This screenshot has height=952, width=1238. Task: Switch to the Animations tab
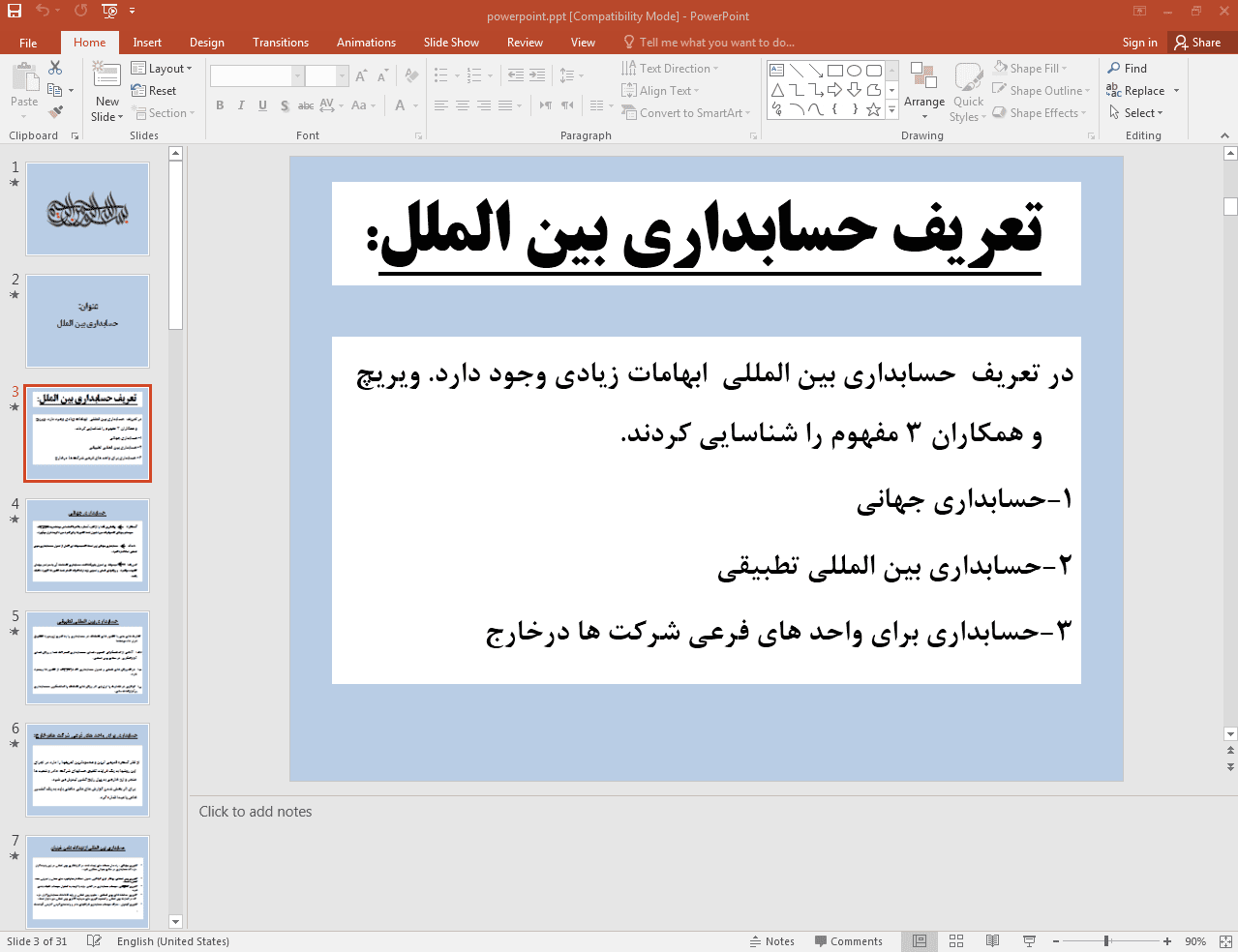(366, 43)
